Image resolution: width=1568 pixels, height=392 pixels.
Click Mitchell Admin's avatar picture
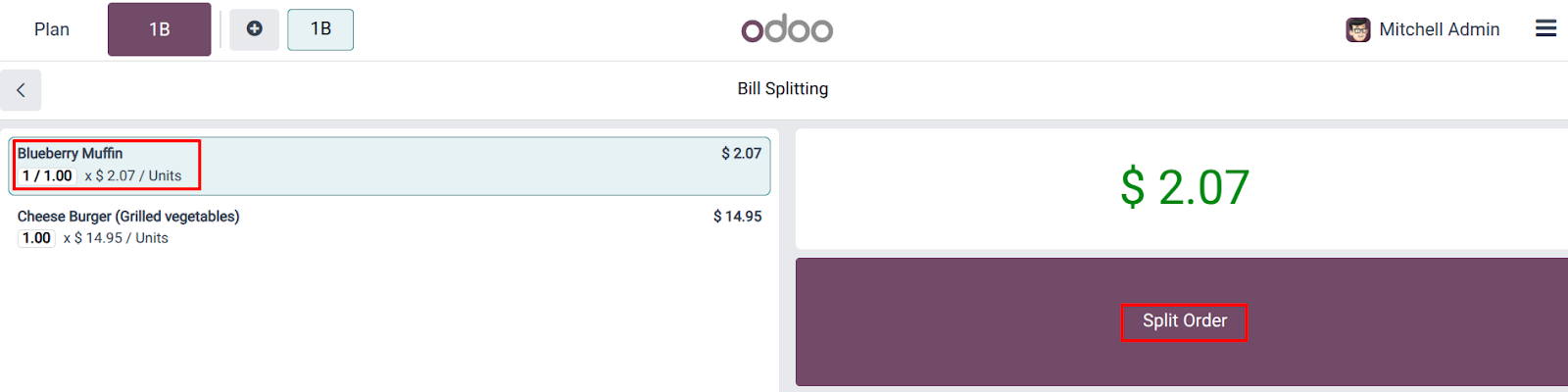(1357, 29)
